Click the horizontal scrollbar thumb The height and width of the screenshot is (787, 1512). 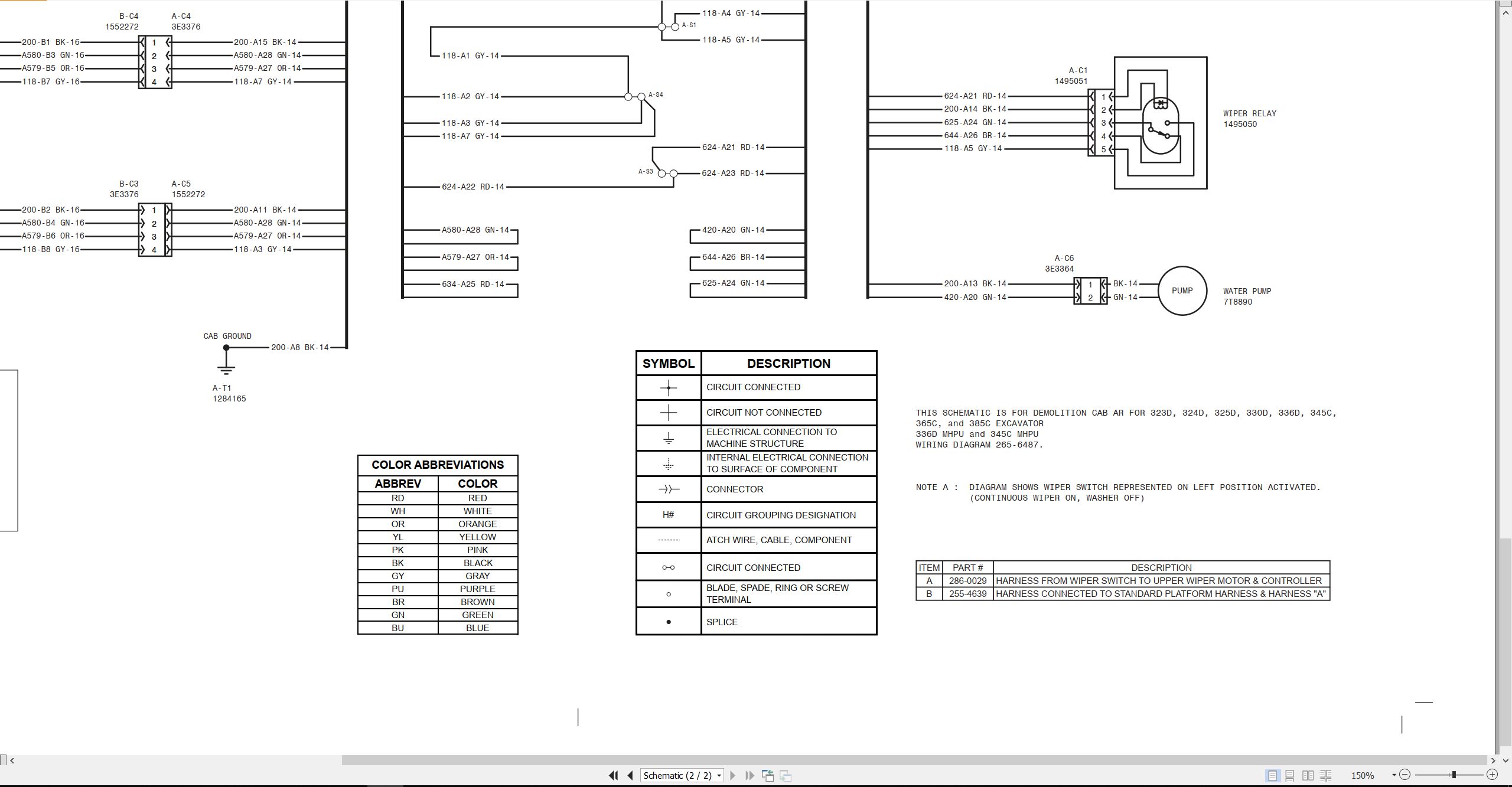click(914, 760)
